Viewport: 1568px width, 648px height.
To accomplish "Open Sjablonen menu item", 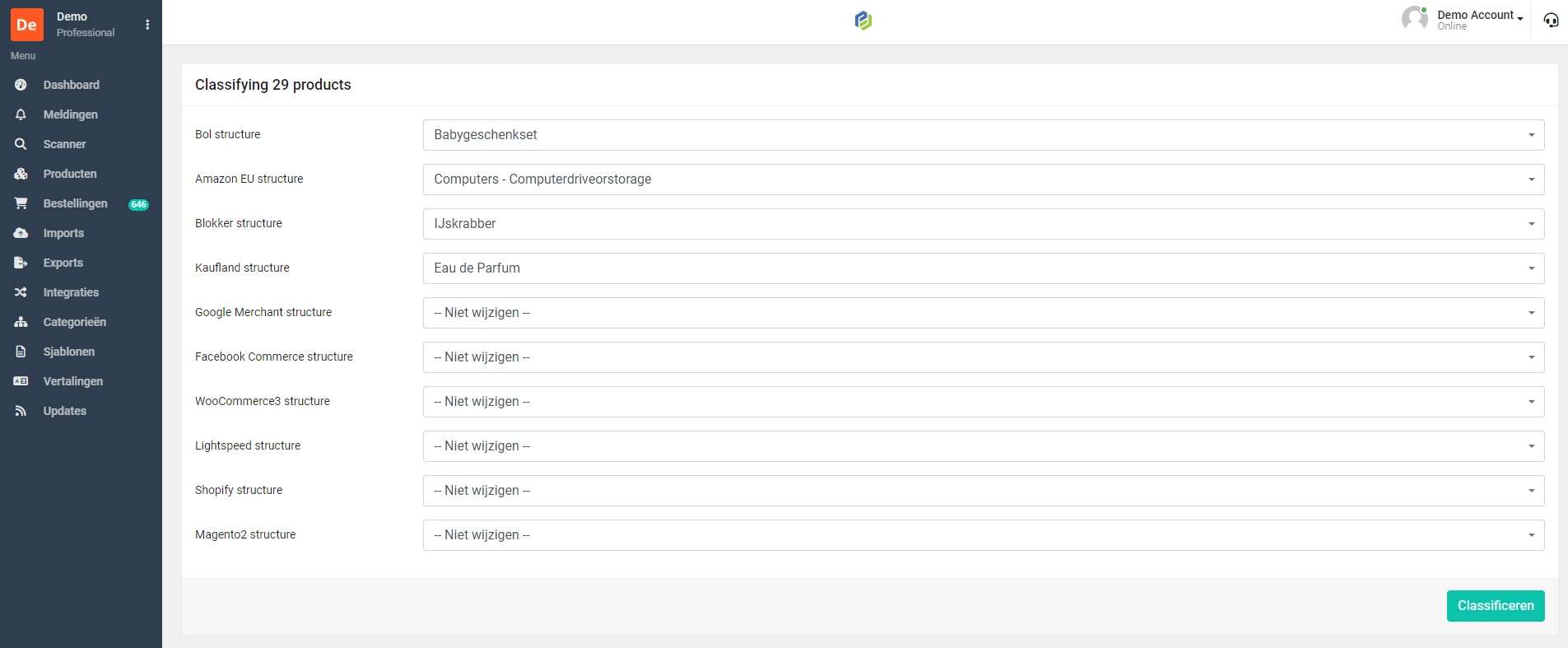I will (x=68, y=352).
